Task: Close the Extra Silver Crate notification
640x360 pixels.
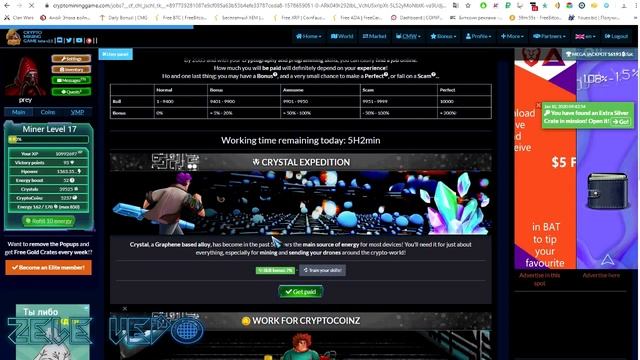Action: click(538, 105)
